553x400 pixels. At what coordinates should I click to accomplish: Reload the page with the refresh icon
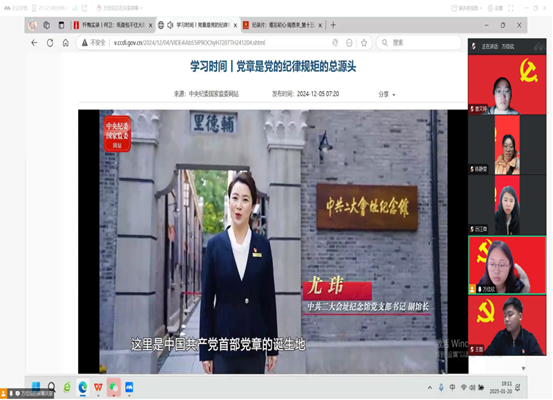tap(50, 43)
